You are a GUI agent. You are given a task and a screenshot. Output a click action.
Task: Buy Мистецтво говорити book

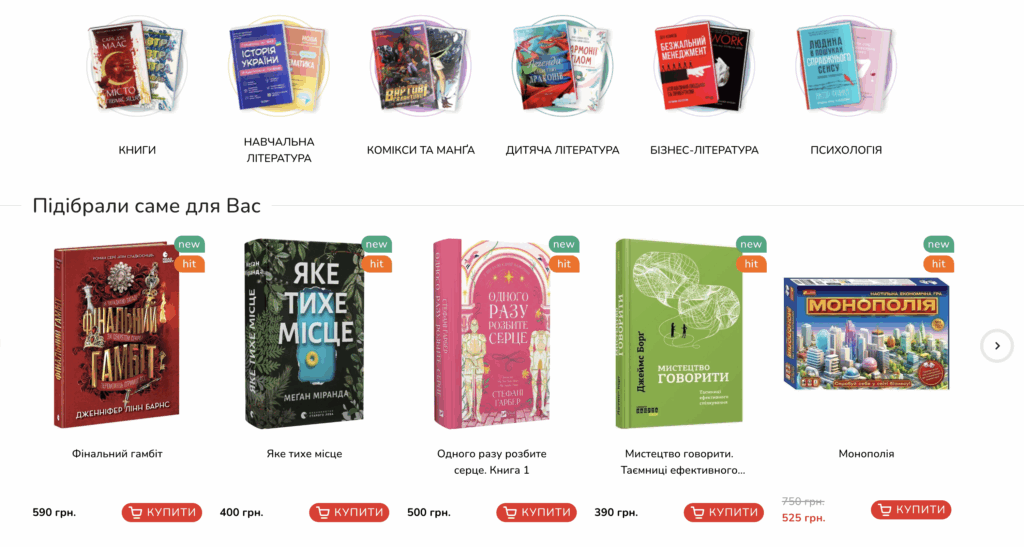[x=724, y=512]
